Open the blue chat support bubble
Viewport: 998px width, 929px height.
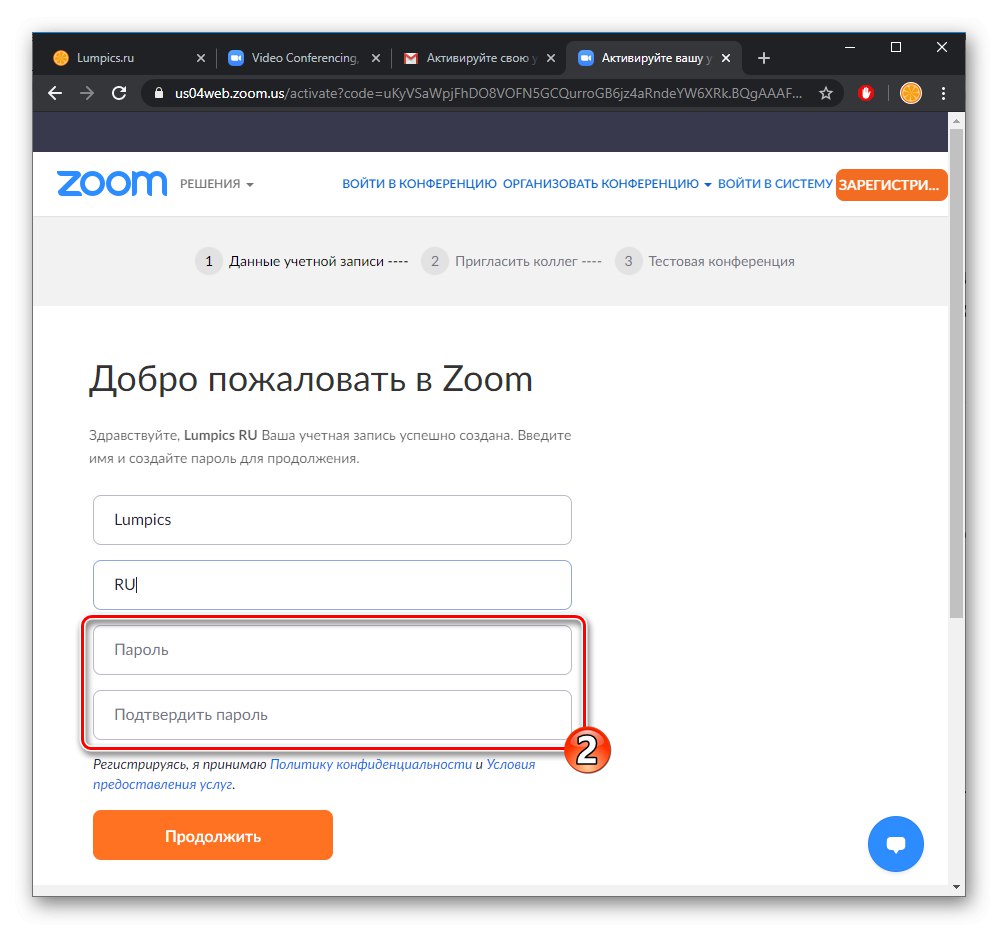click(x=895, y=844)
